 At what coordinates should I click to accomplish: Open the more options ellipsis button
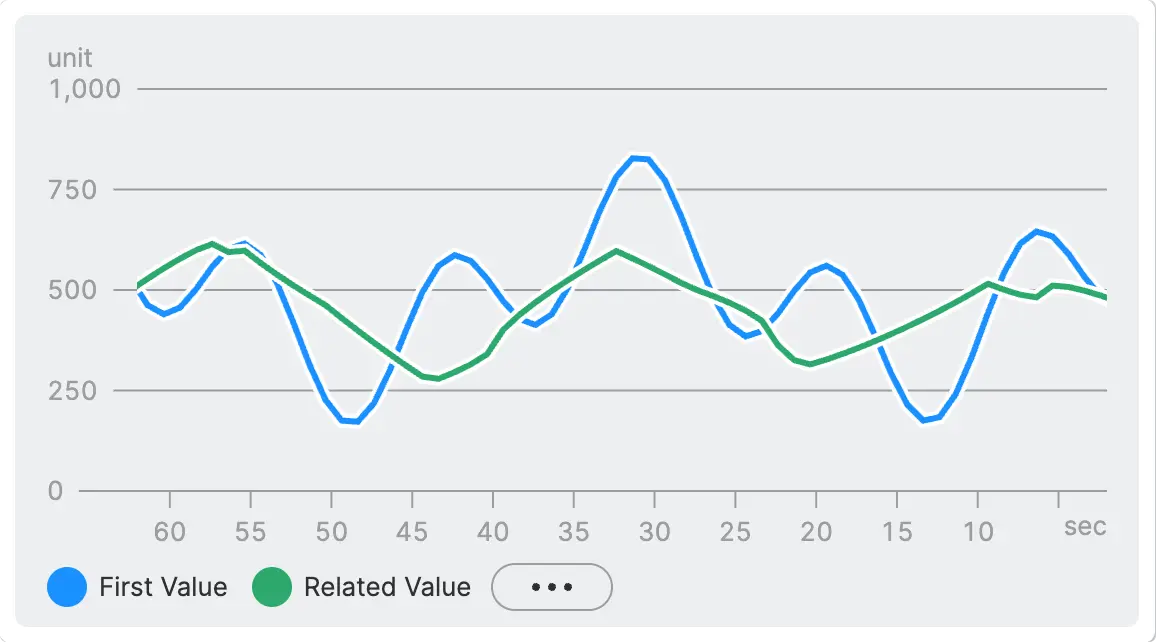point(551,587)
